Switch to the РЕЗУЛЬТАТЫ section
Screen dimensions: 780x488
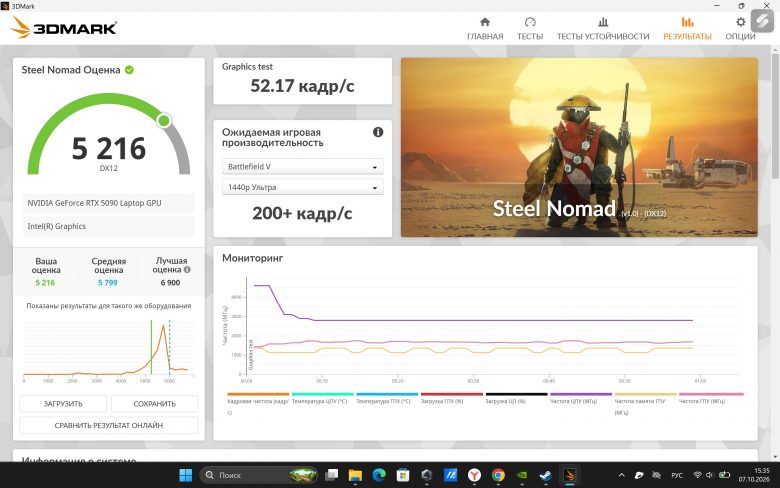687,29
